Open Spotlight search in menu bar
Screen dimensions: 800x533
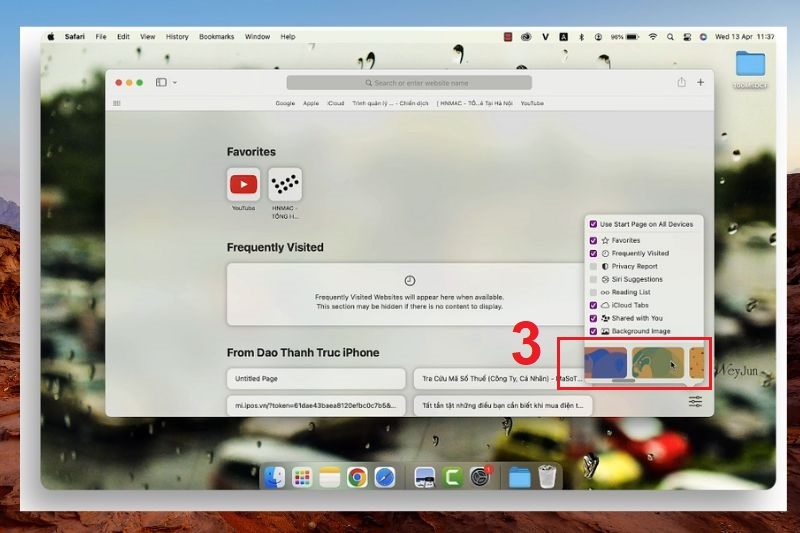coord(670,37)
